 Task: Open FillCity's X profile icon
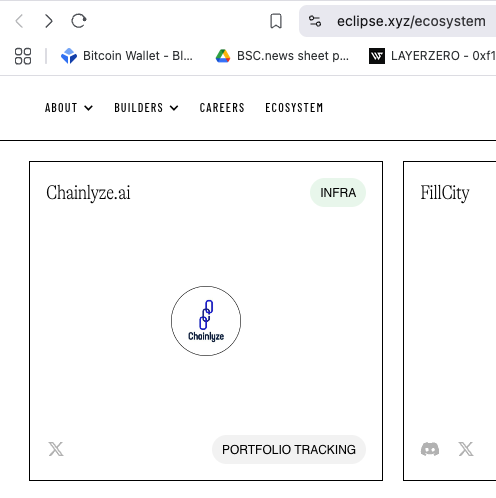tap(466, 449)
